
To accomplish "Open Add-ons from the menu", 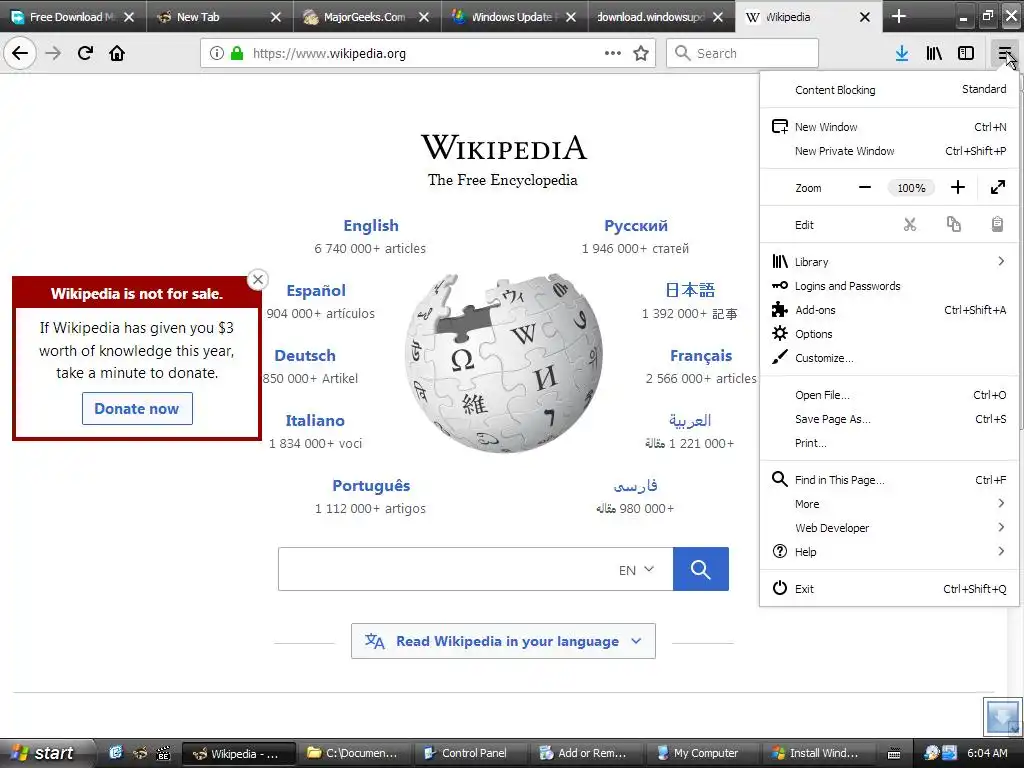I will [x=889, y=310].
